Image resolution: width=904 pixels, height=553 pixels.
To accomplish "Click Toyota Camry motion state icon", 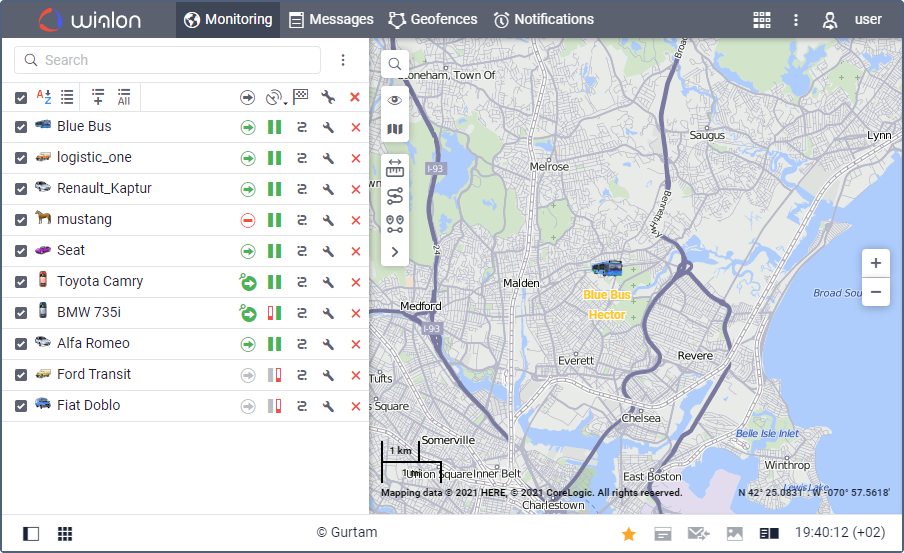I will click(x=248, y=282).
